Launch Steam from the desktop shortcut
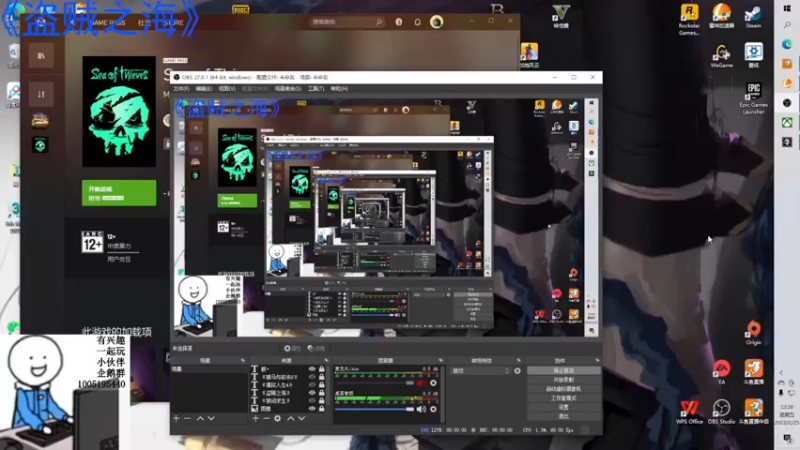Screen dimensions: 800x450 pos(753,16)
